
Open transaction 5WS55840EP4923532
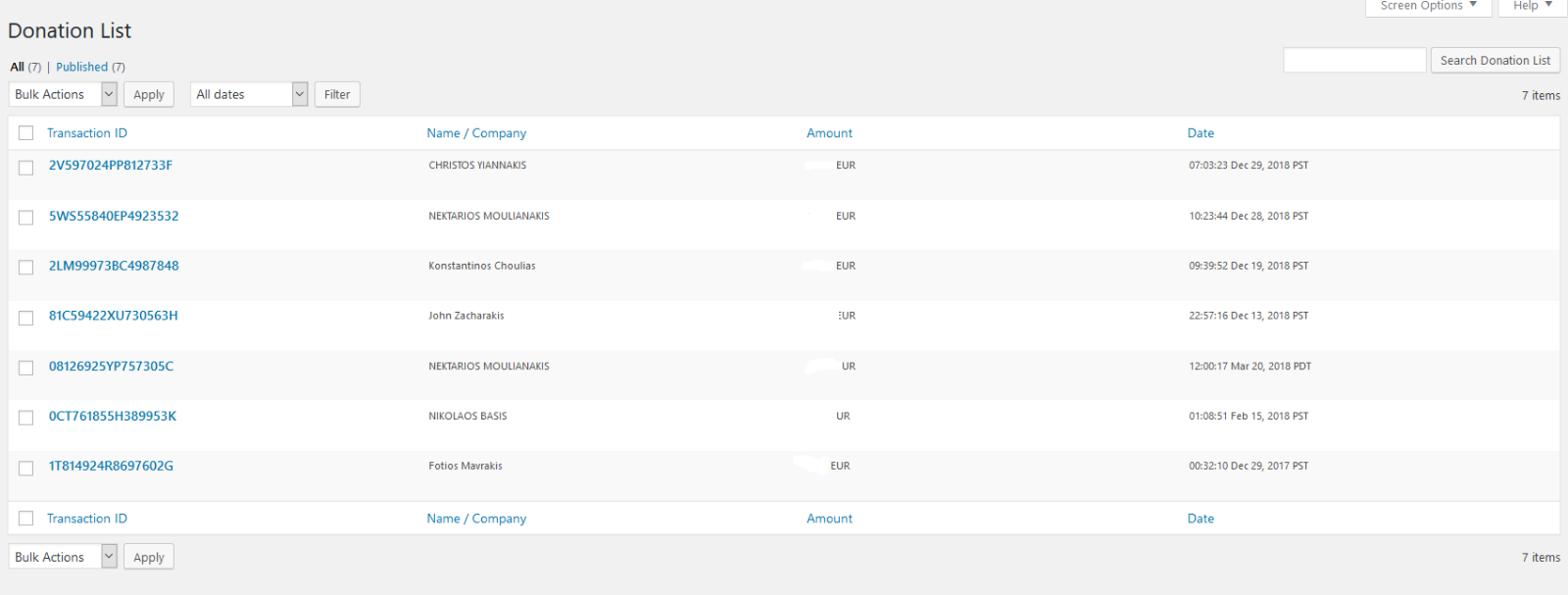point(114,216)
